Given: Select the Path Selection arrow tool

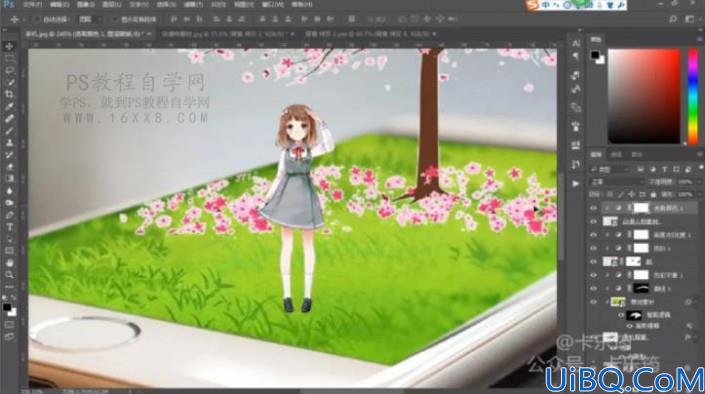Looking at the screenshot, I should click(x=9, y=239).
